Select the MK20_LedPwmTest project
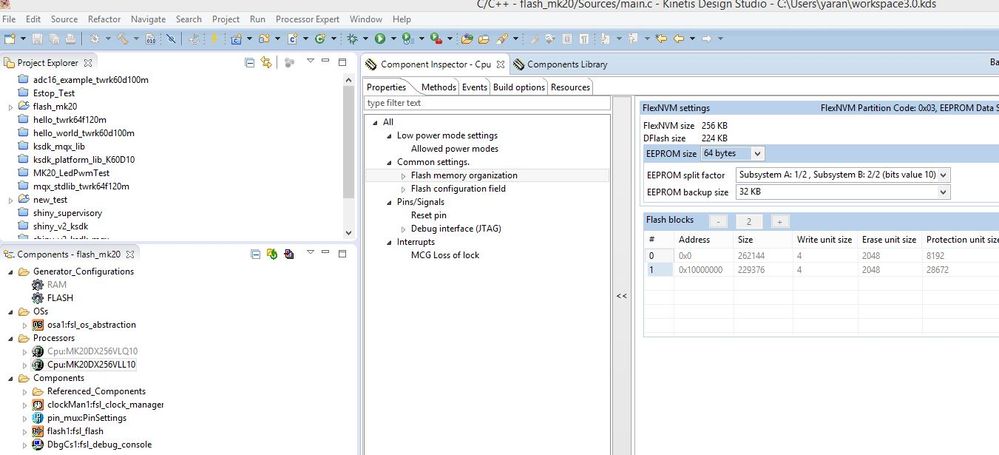Image resolution: width=999 pixels, height=455 pixels. (x=71, y=173)
